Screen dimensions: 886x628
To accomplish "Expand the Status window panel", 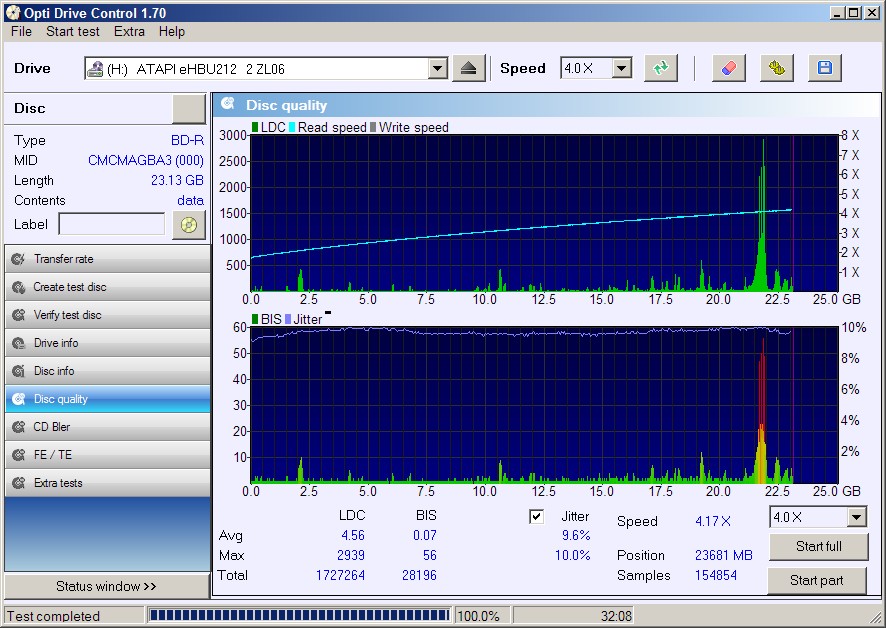I will point(107,586).
